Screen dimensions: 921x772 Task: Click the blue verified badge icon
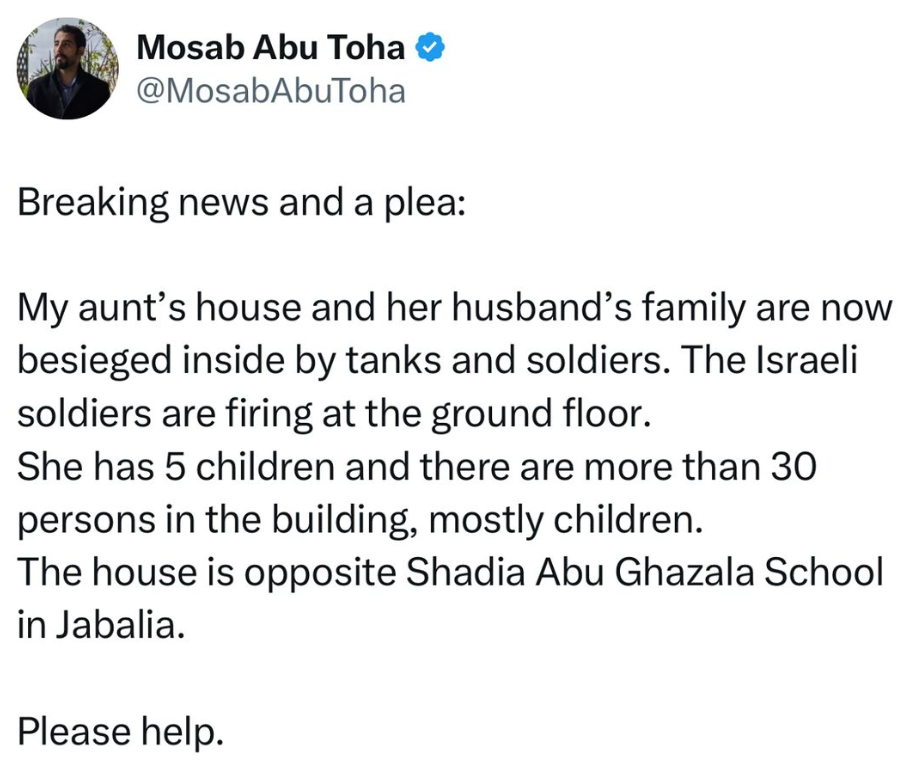[430, 47]
